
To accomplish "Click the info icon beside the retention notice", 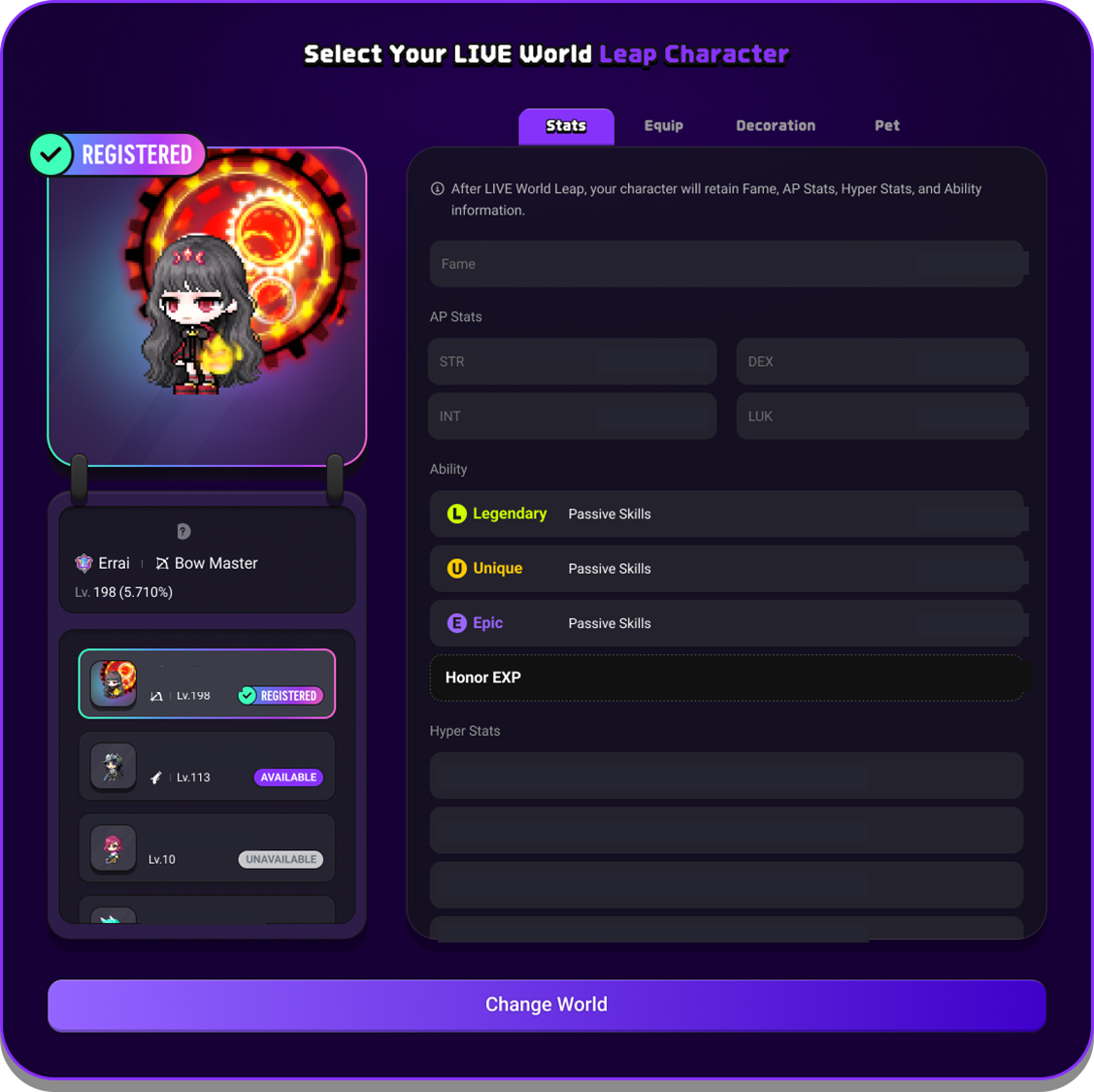I will 438,188.
